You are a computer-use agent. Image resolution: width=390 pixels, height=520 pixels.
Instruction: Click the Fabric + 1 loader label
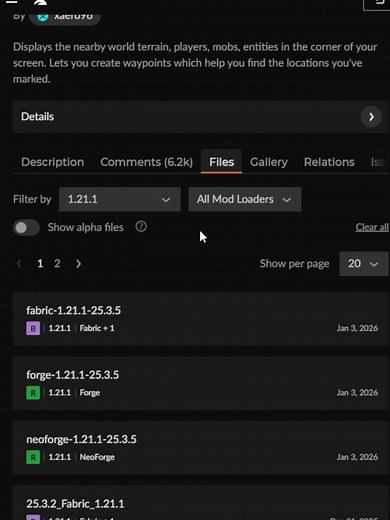[97, 328]
